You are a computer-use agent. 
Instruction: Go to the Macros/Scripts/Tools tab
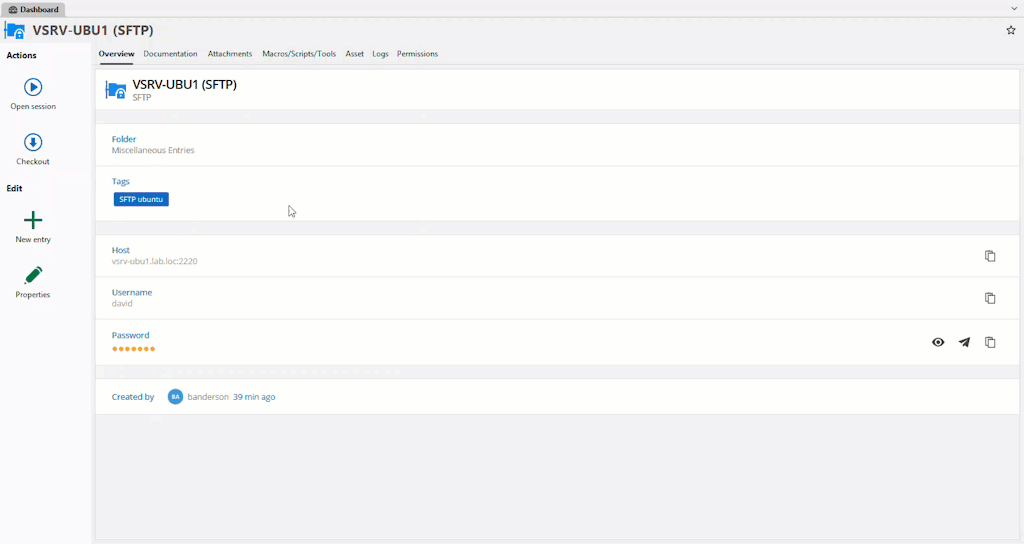tap(299, 54)
